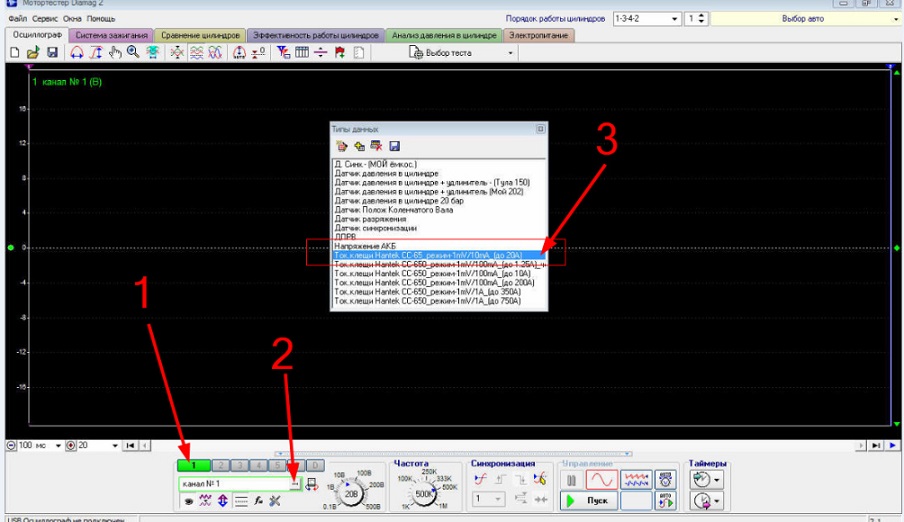Open the table grid toolbar icon

coord(302,52)
